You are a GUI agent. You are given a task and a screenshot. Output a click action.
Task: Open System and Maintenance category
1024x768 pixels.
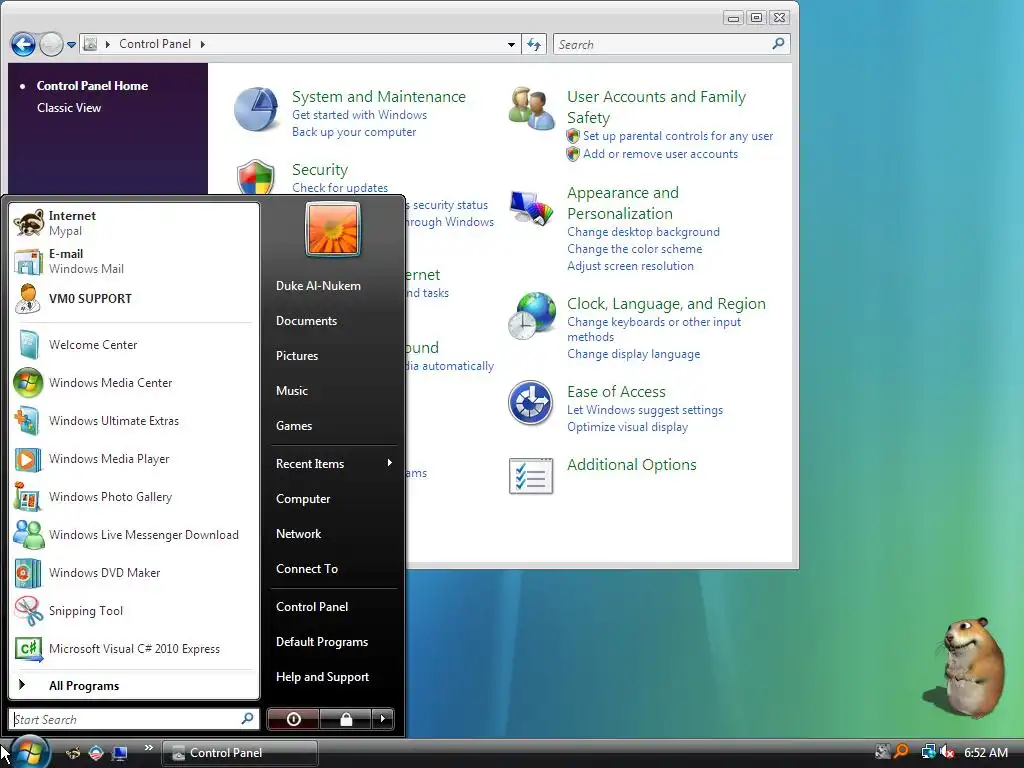point(379,97)
